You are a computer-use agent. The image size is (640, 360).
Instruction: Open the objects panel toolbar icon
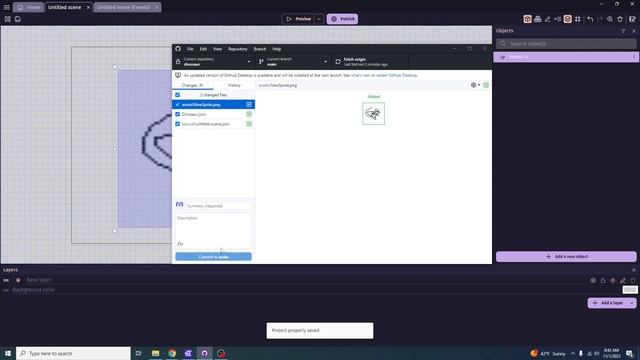point(527,19)
